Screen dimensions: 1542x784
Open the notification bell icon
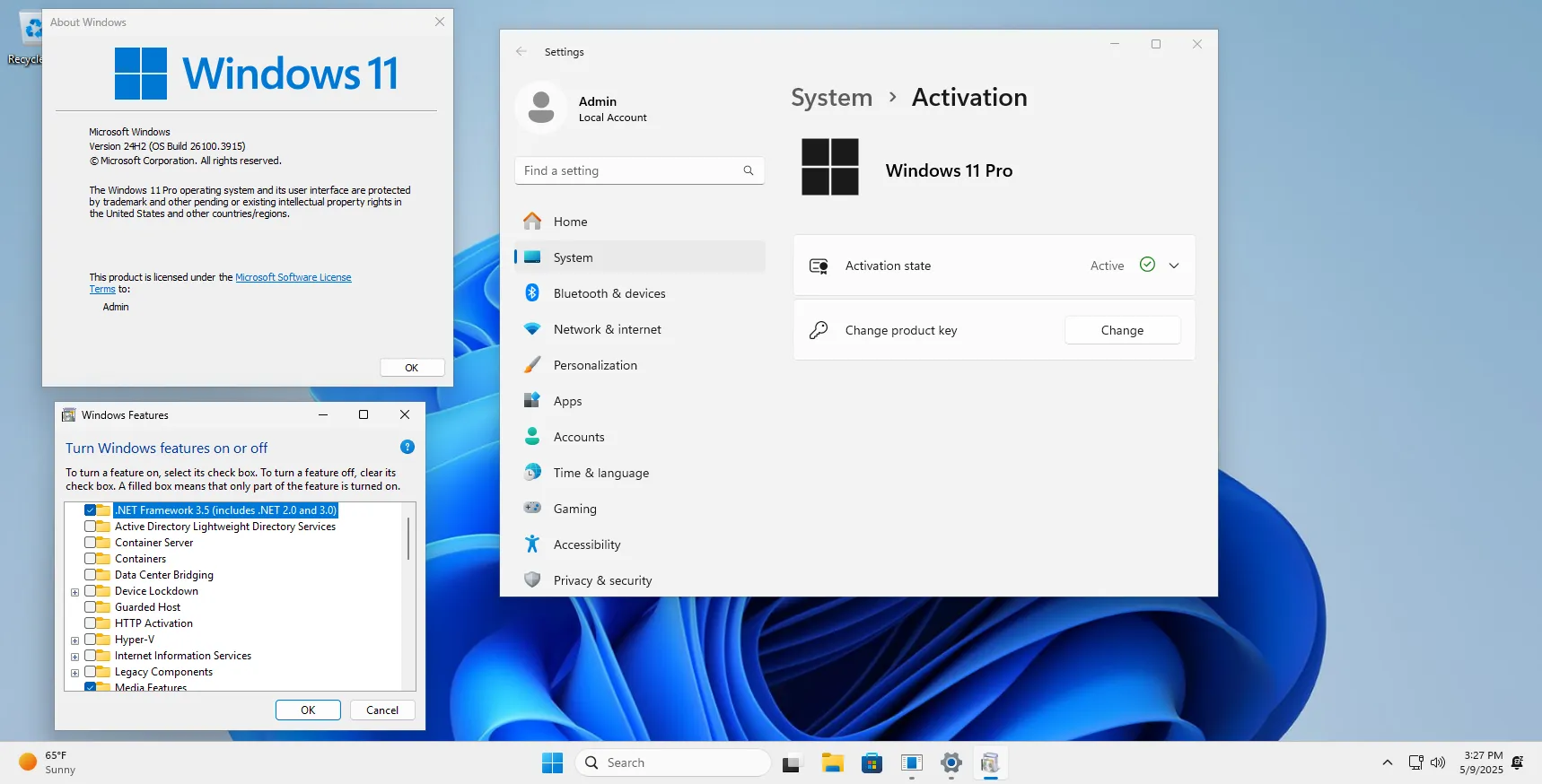pyautogui.click(x=1518, y=762)
